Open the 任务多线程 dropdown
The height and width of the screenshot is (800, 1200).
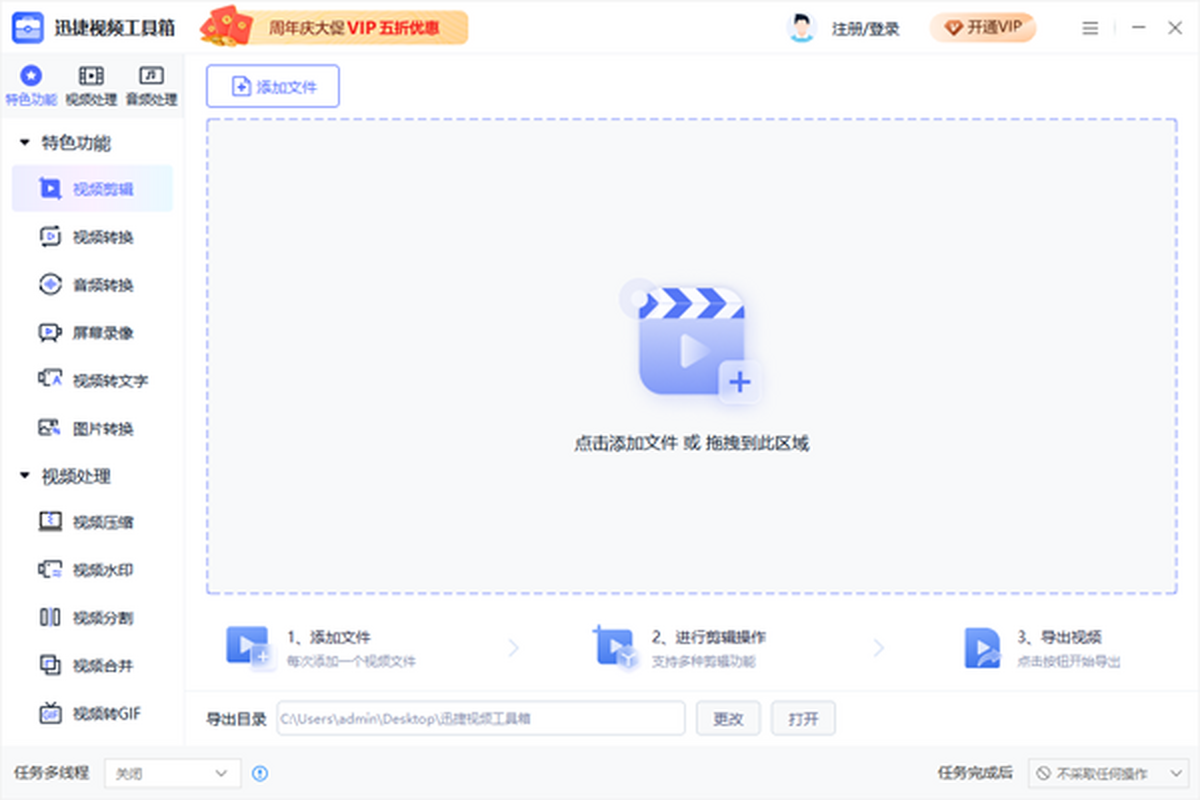pos(172,773)
